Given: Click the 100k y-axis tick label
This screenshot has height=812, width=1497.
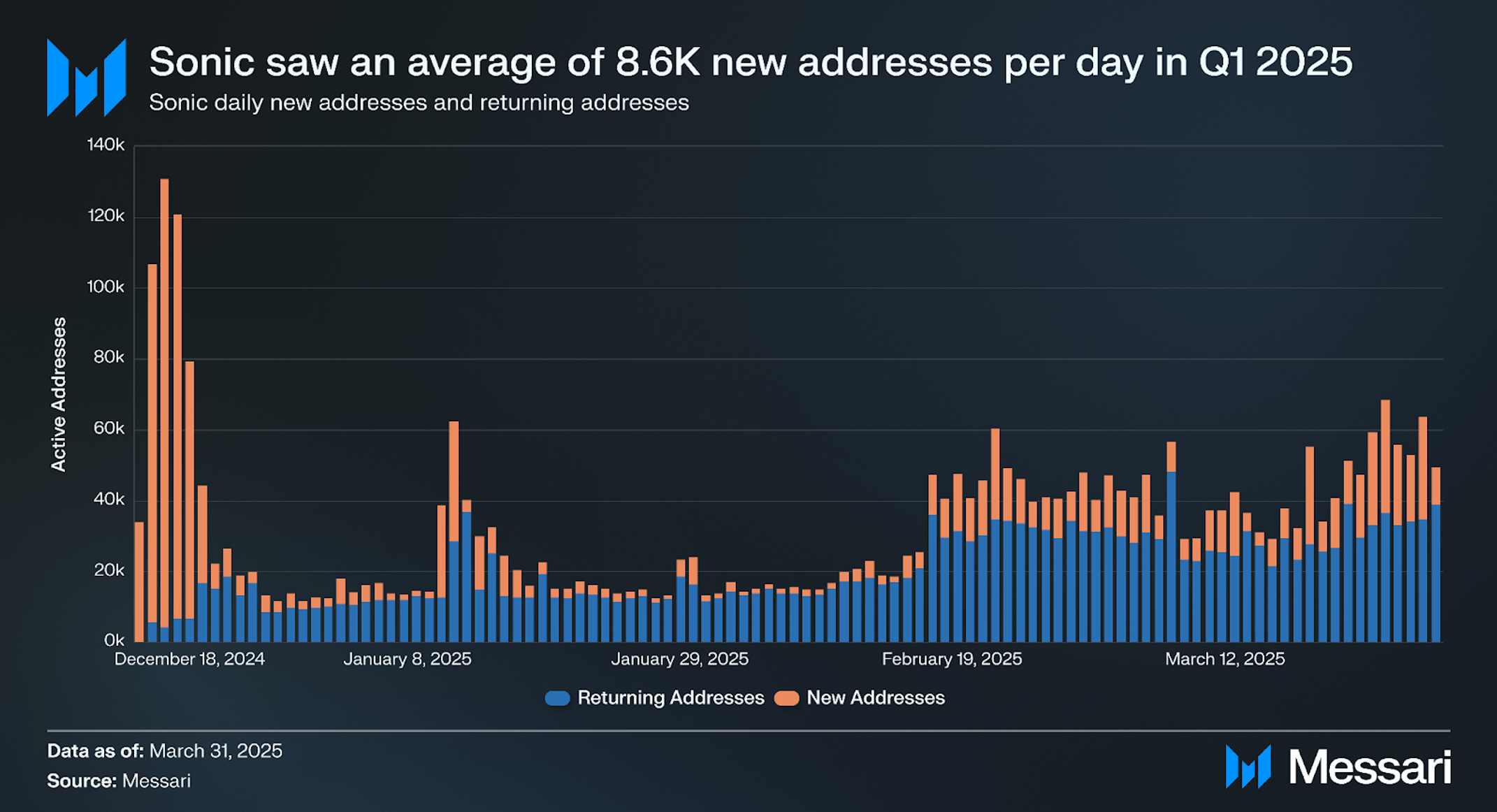Looking at the screenshot, I should pyautogui.click(x=106, y=287).
